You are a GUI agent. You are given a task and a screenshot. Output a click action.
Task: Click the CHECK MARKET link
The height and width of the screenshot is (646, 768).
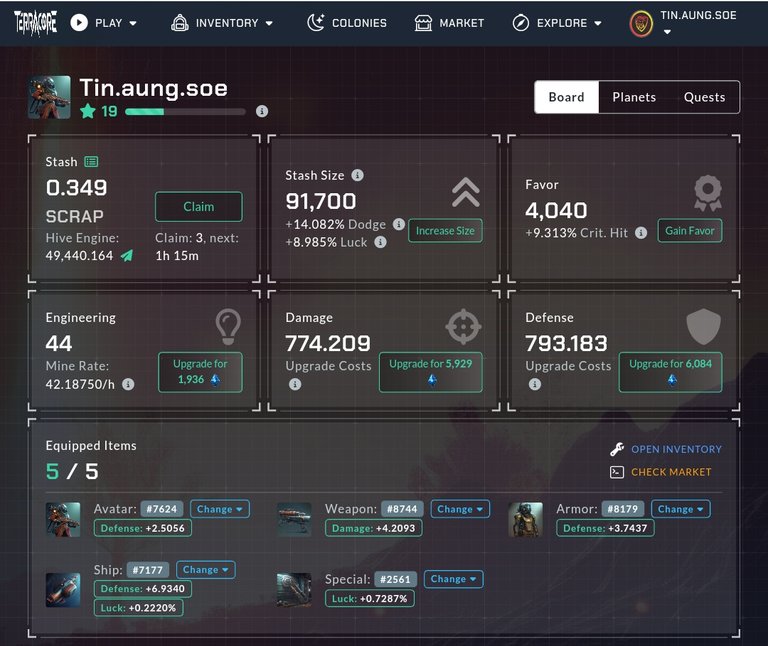[671, 472]
